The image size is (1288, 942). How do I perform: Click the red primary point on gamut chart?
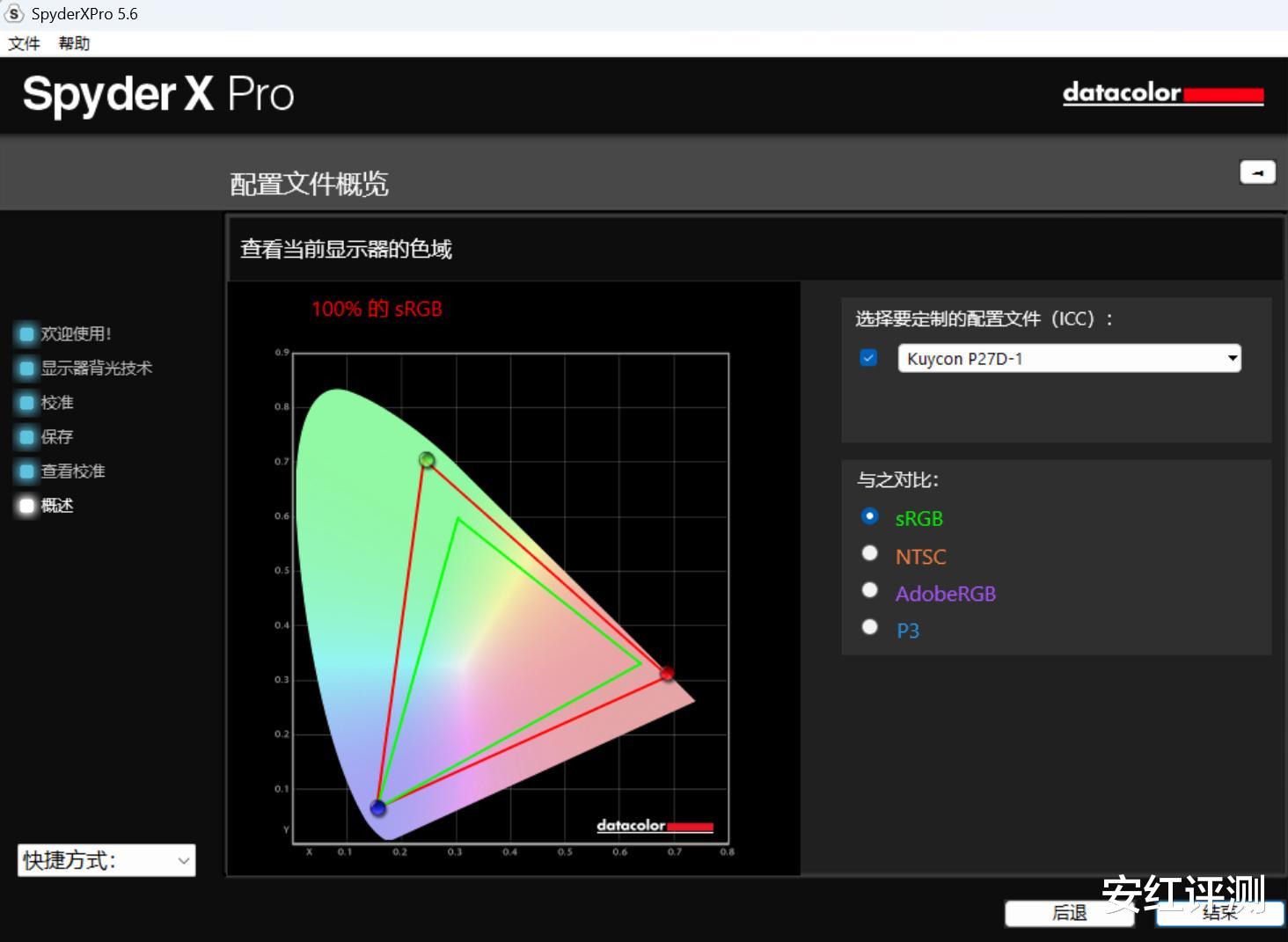[667, 674]
